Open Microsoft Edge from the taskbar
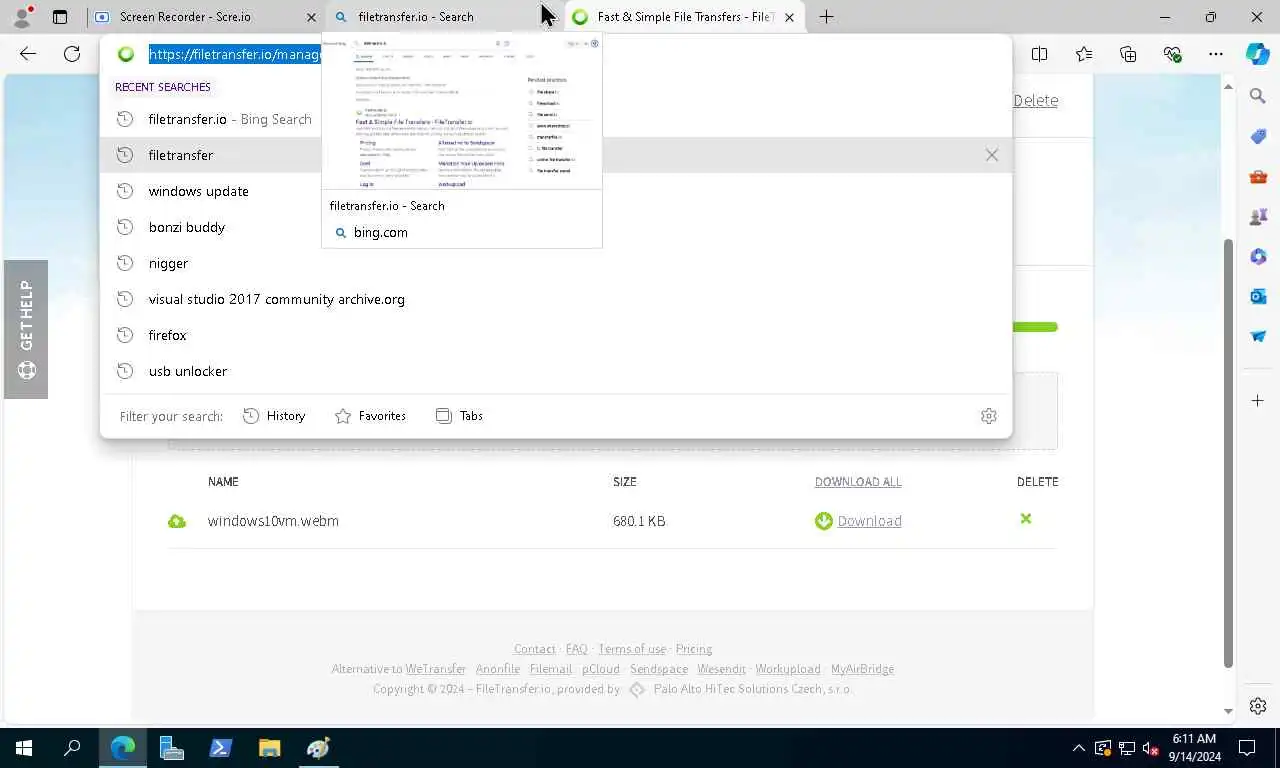This screenshot has height=768, width=1280. [x=122, y=748]
